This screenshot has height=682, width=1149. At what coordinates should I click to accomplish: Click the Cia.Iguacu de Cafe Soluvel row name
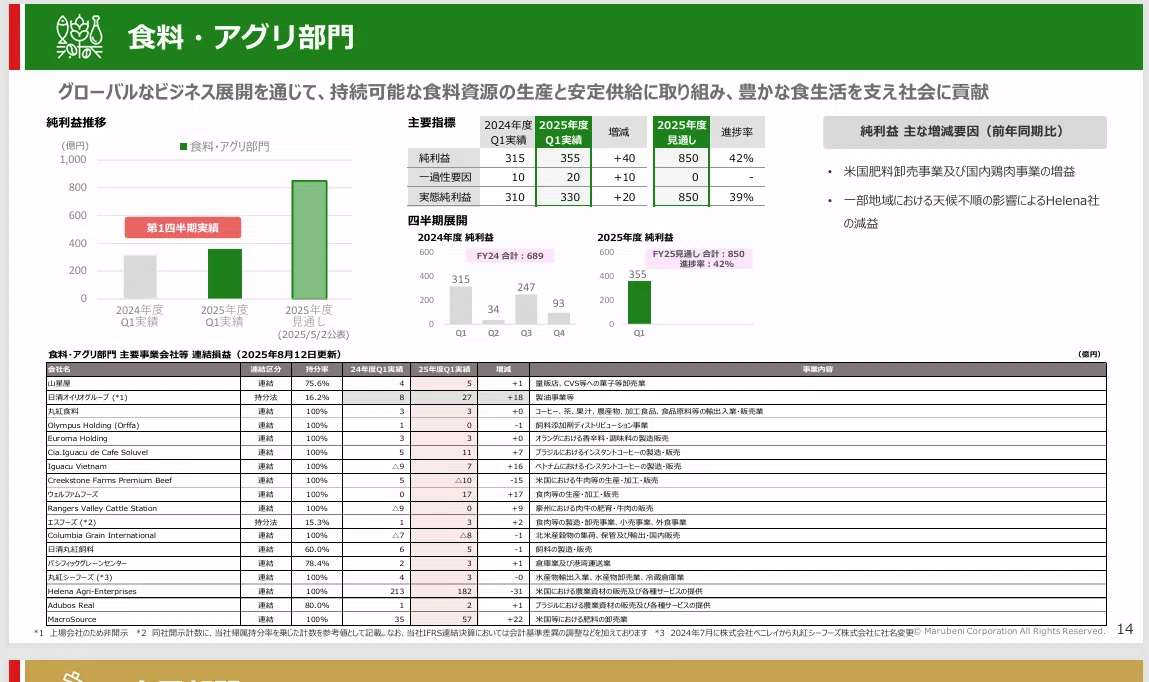(x=97, y=453)
